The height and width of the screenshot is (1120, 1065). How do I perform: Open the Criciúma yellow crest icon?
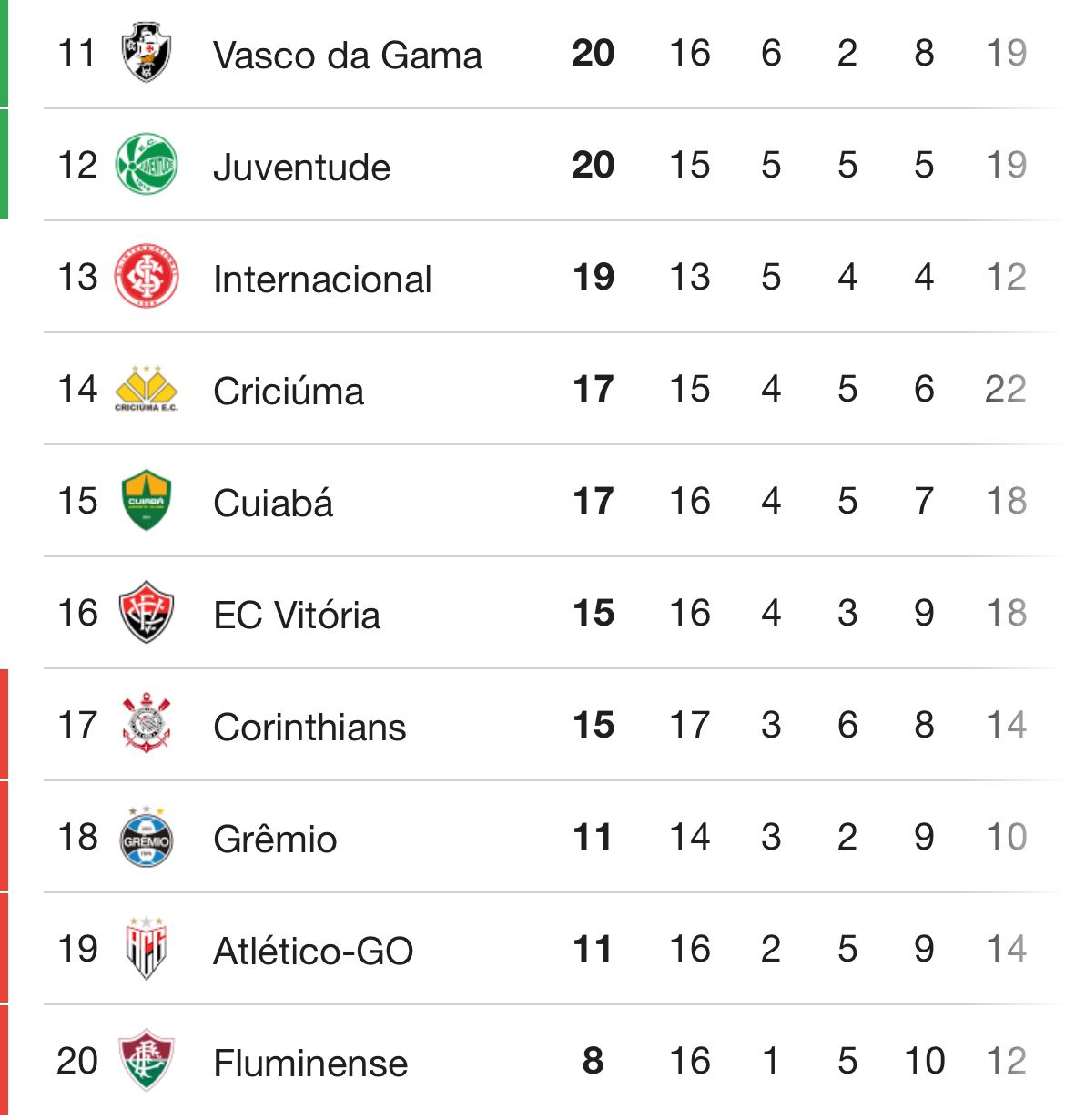click(x=146, y=389)
